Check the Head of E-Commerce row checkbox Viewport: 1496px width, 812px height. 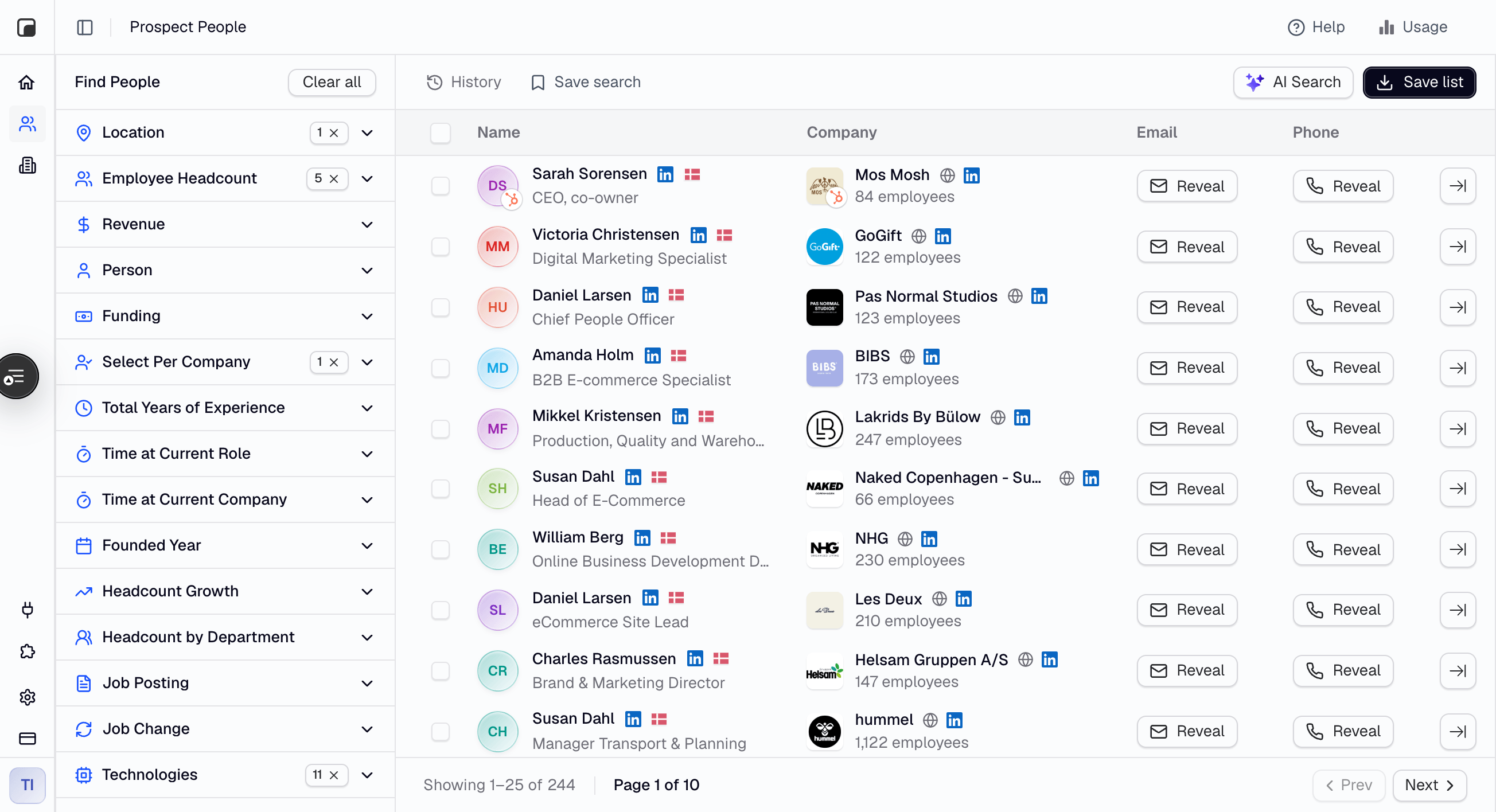click(440, 489)
